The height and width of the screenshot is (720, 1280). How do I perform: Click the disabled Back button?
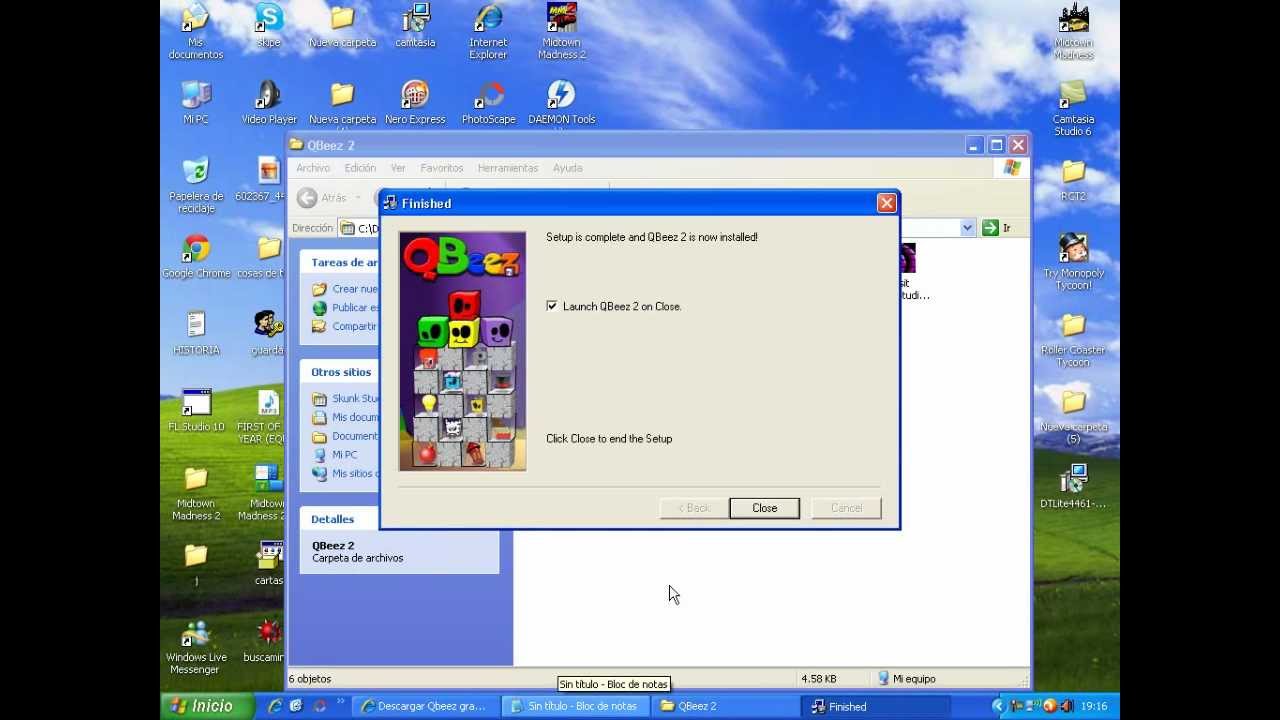click(x=693, y=508)
